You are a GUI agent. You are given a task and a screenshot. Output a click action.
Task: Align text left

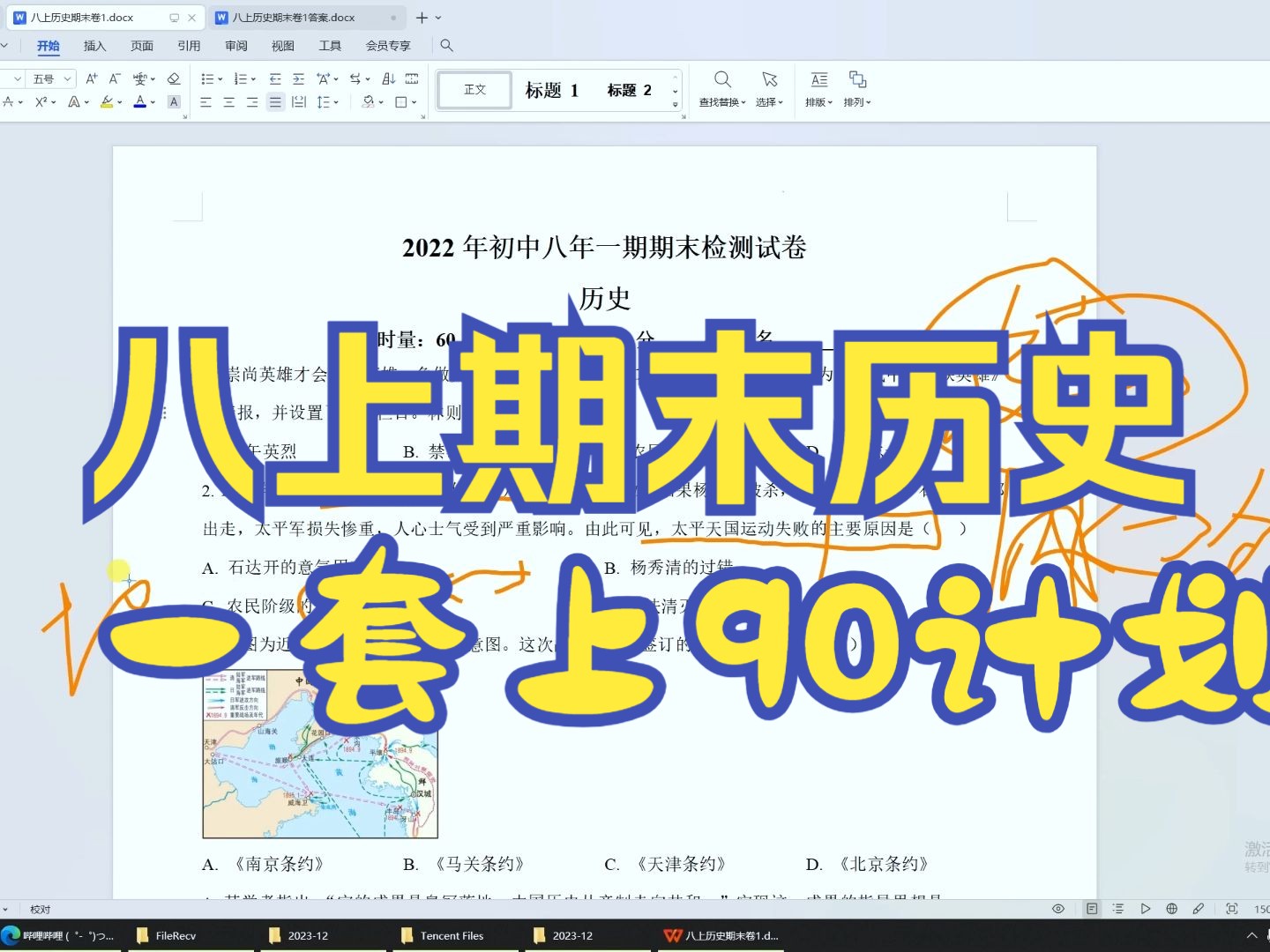[x=205, y=102]
